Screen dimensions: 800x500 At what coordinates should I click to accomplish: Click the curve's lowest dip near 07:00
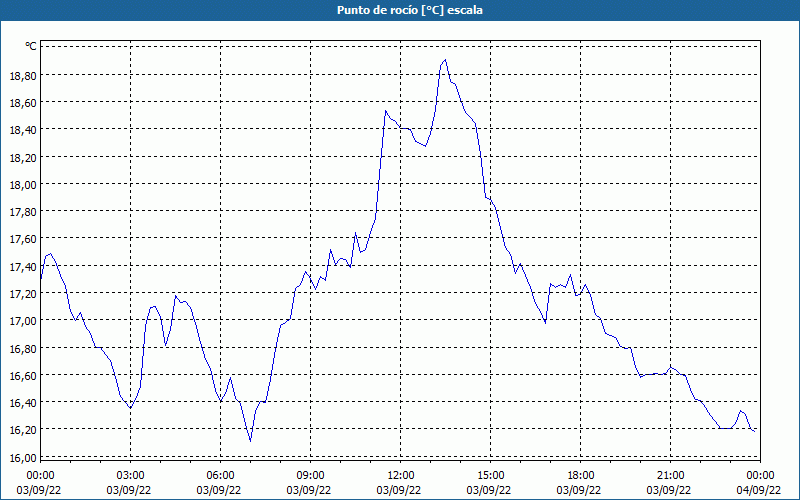tap(251, 441)
